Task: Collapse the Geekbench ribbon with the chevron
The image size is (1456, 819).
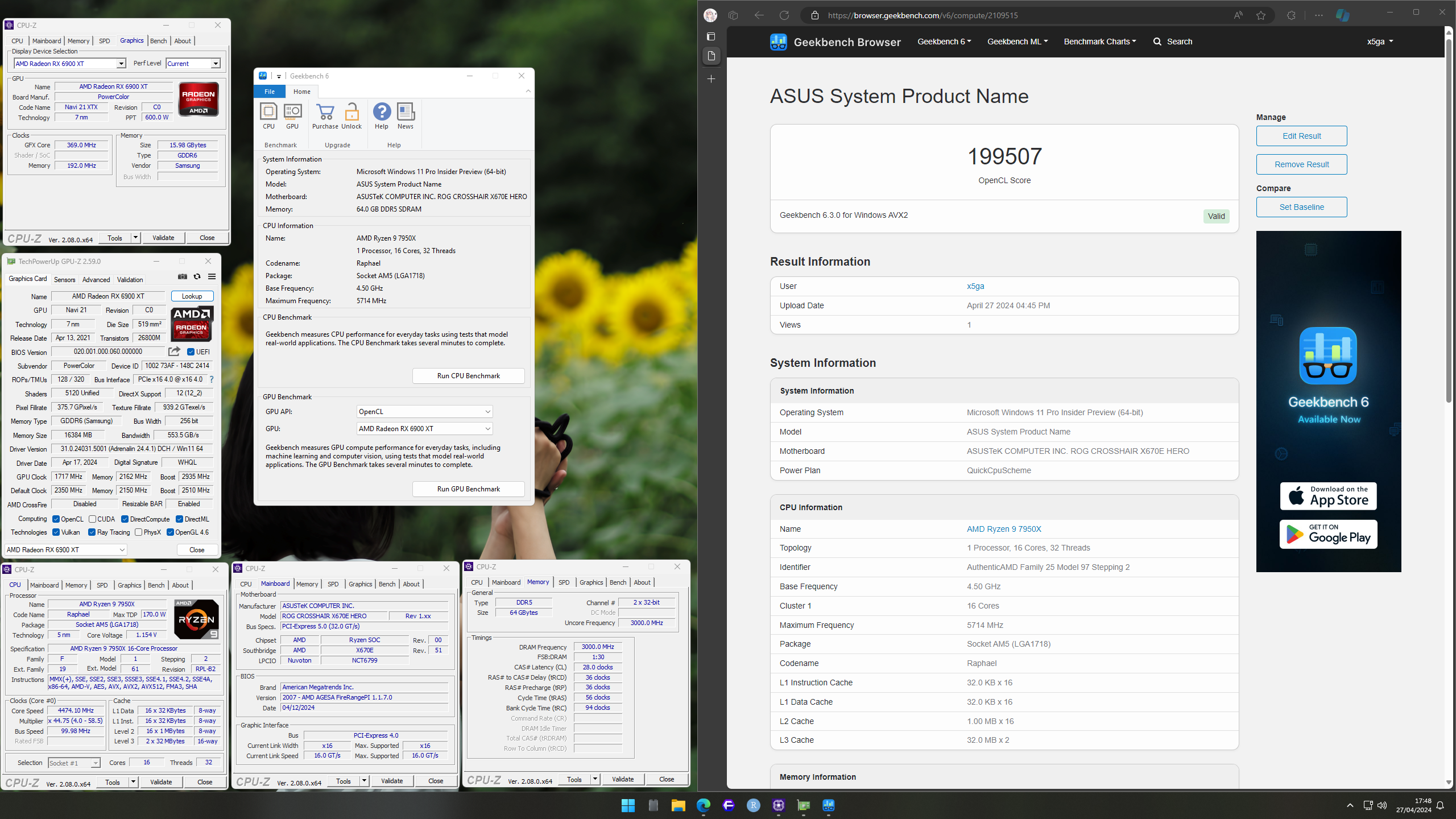Action: pos(528,91)
